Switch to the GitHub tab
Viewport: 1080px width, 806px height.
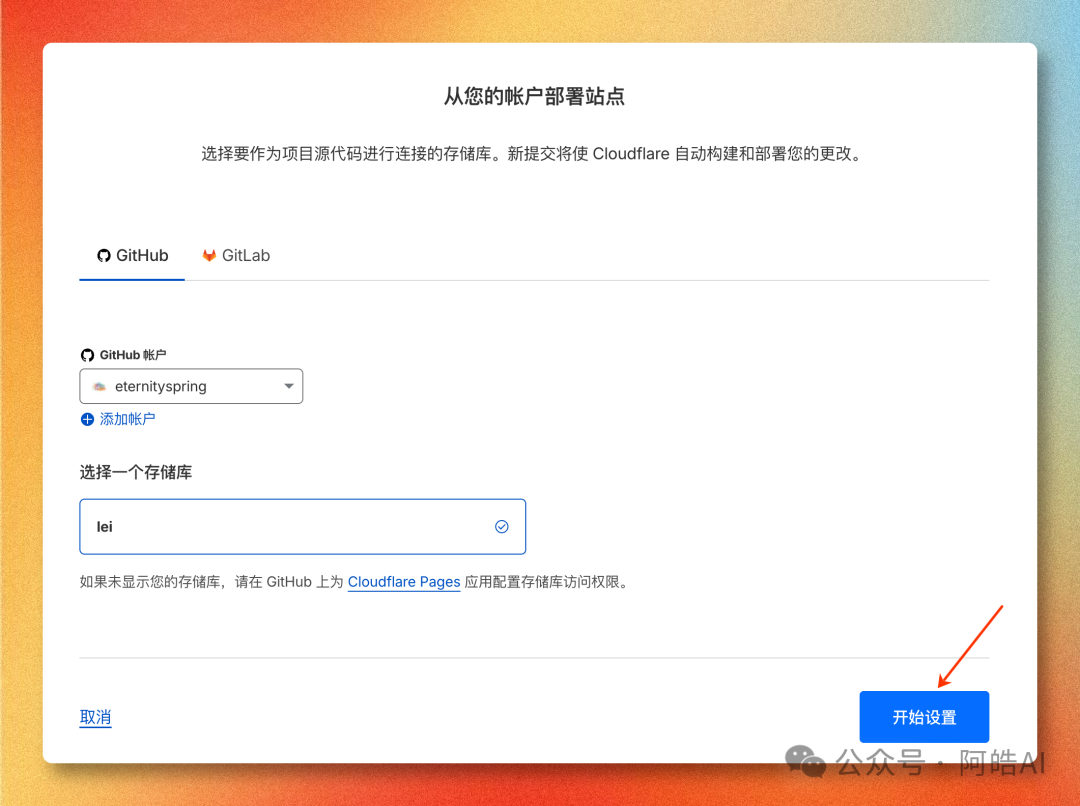(132, 256)
